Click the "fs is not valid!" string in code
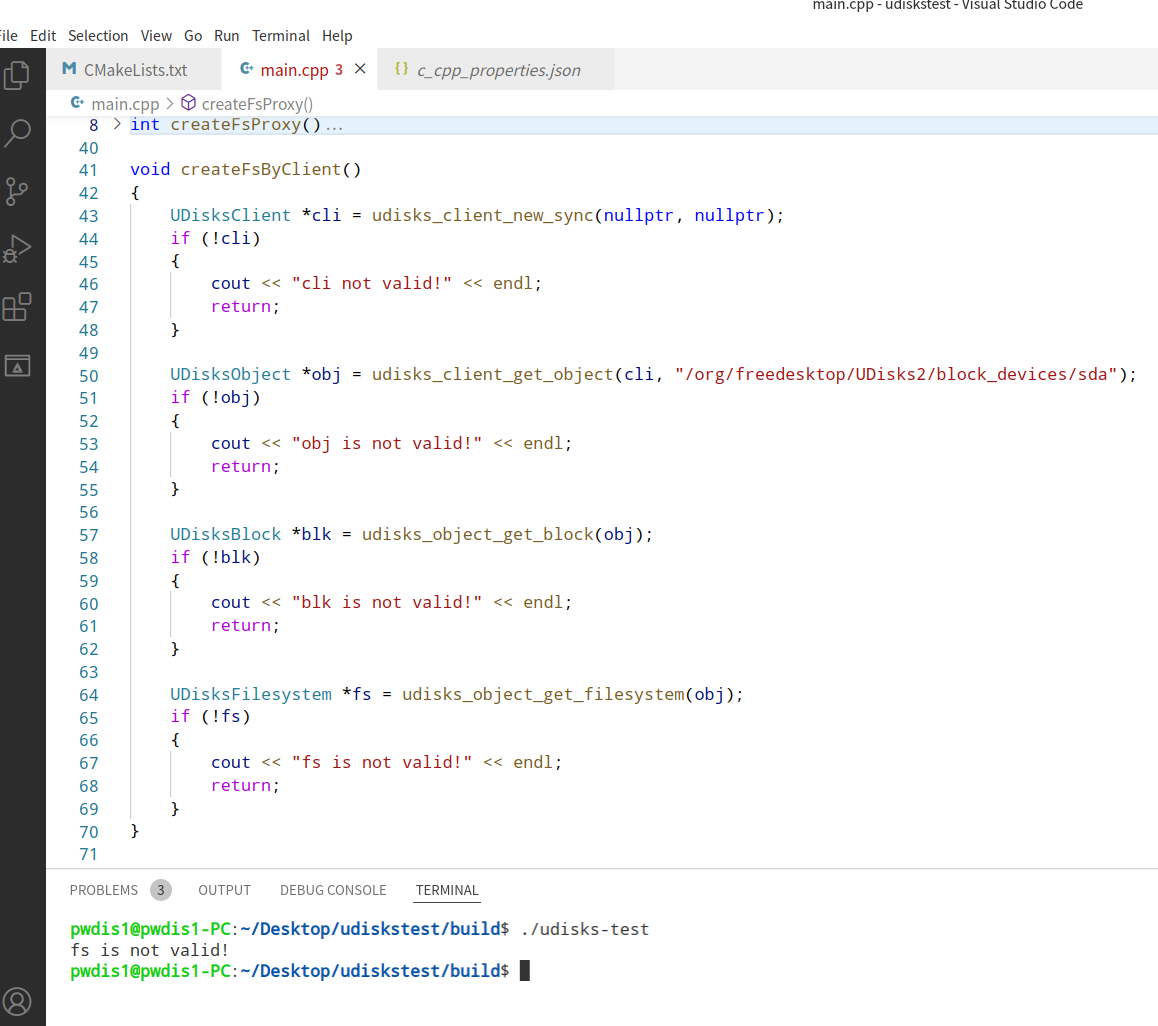The height and width of the screenshot is (1026, 1158). [x=382, y=762]
